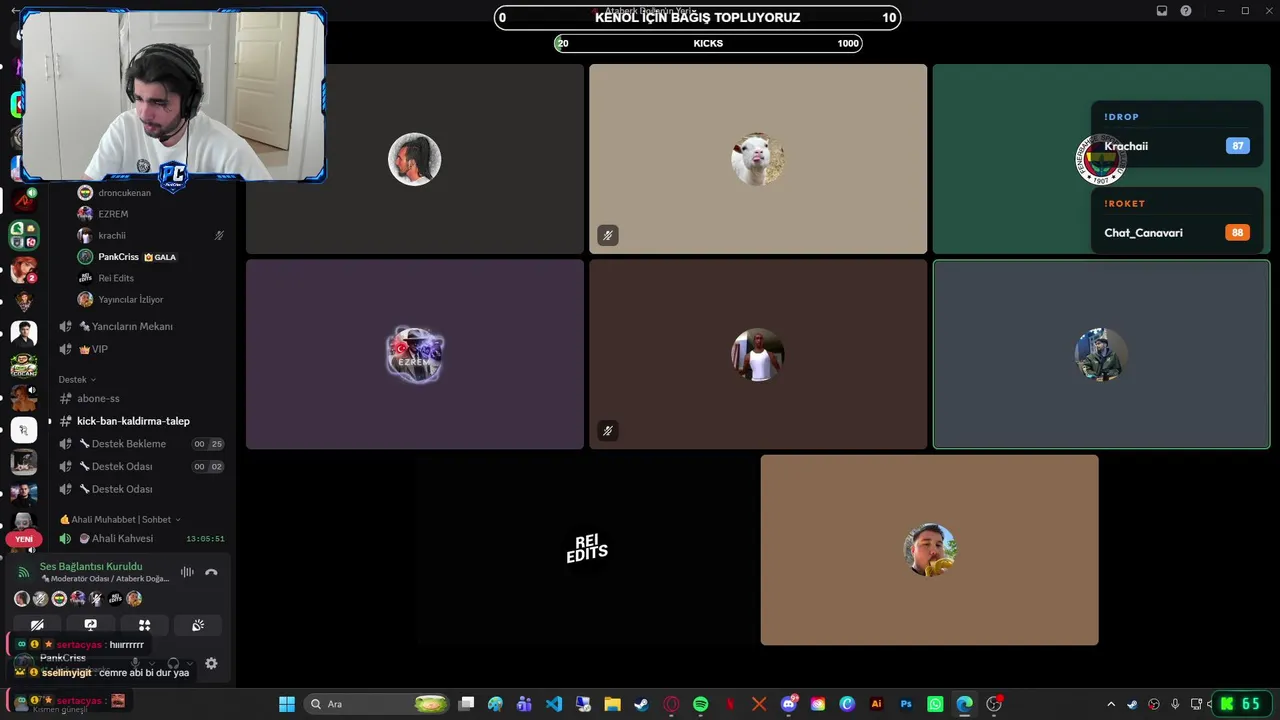The image size is (1280, 720).
Task: Click the KENOL İÇİN BAĞIŞ TOPLUYORUZ donation bar
Action: tap(697, 17)
